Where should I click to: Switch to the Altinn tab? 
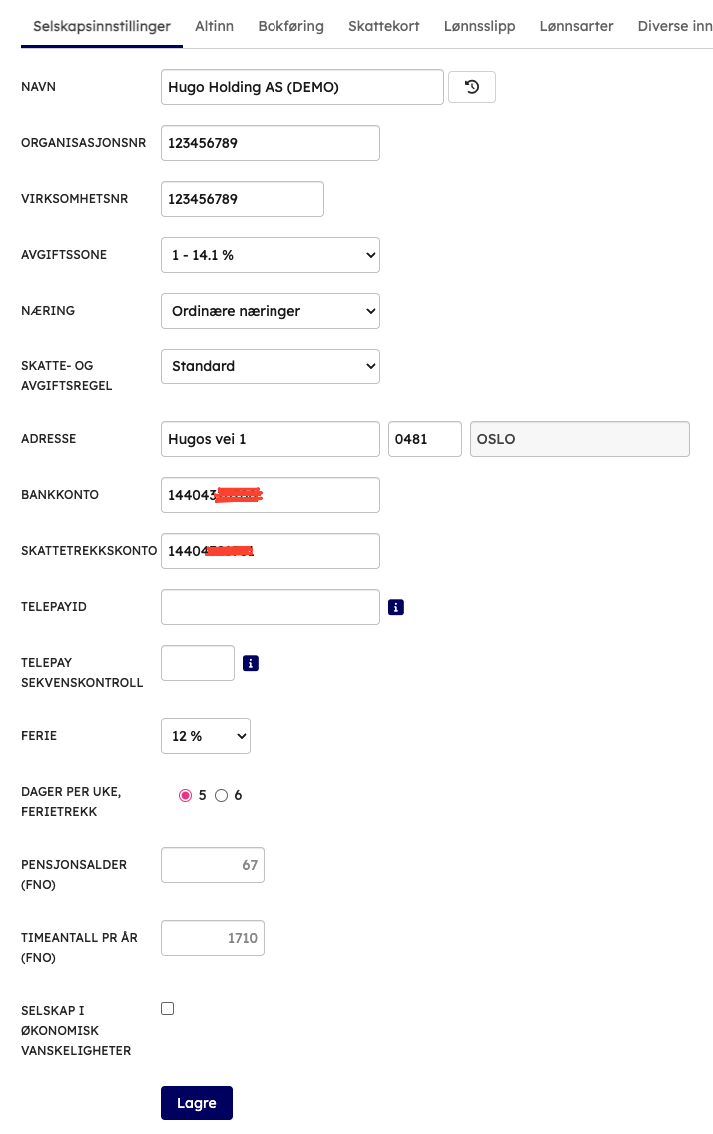coord(215,26)
